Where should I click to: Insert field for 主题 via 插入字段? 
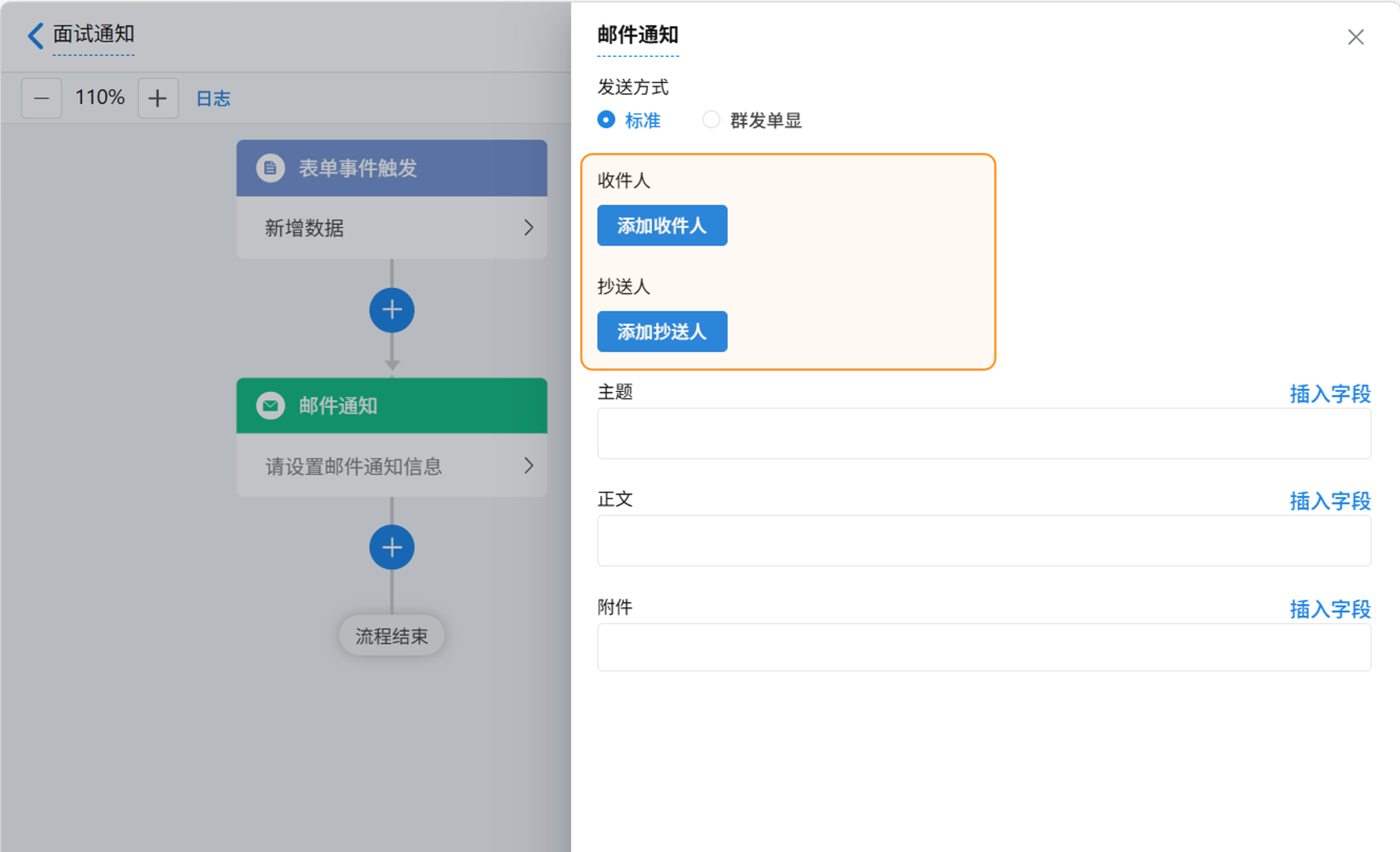(1330, 393)
